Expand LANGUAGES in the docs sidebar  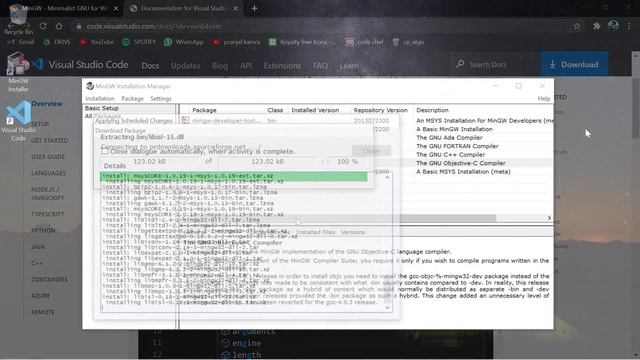(x=48, y=173)
